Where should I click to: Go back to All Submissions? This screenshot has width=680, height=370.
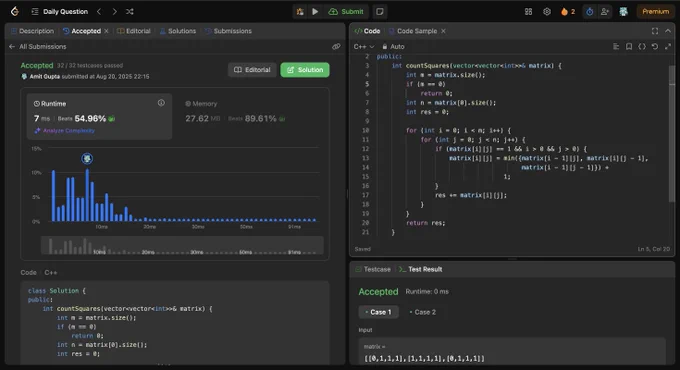click(38, 46)
